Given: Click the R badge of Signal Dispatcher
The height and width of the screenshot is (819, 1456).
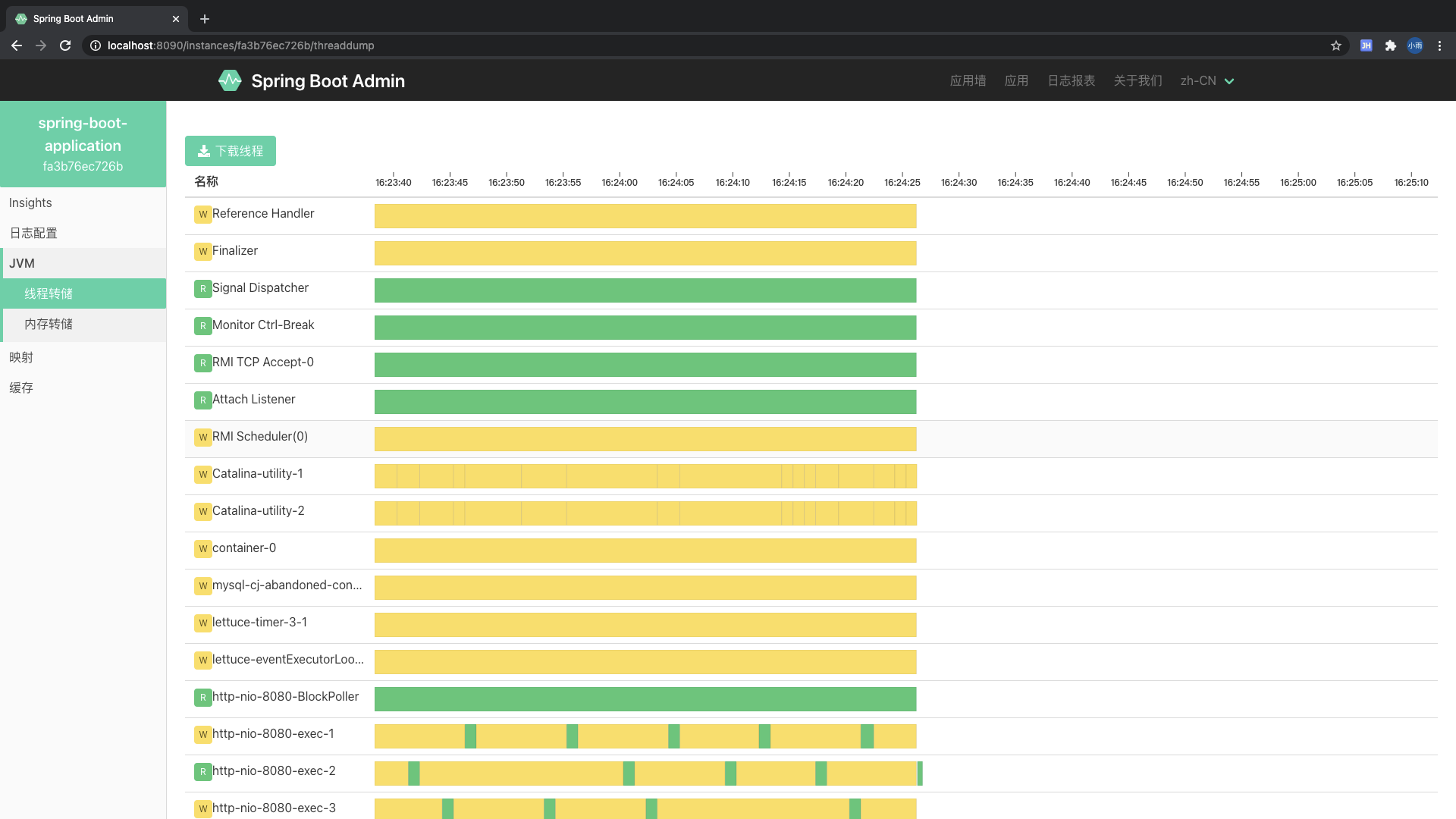Looking at the screenshot, I should point(202,289).
